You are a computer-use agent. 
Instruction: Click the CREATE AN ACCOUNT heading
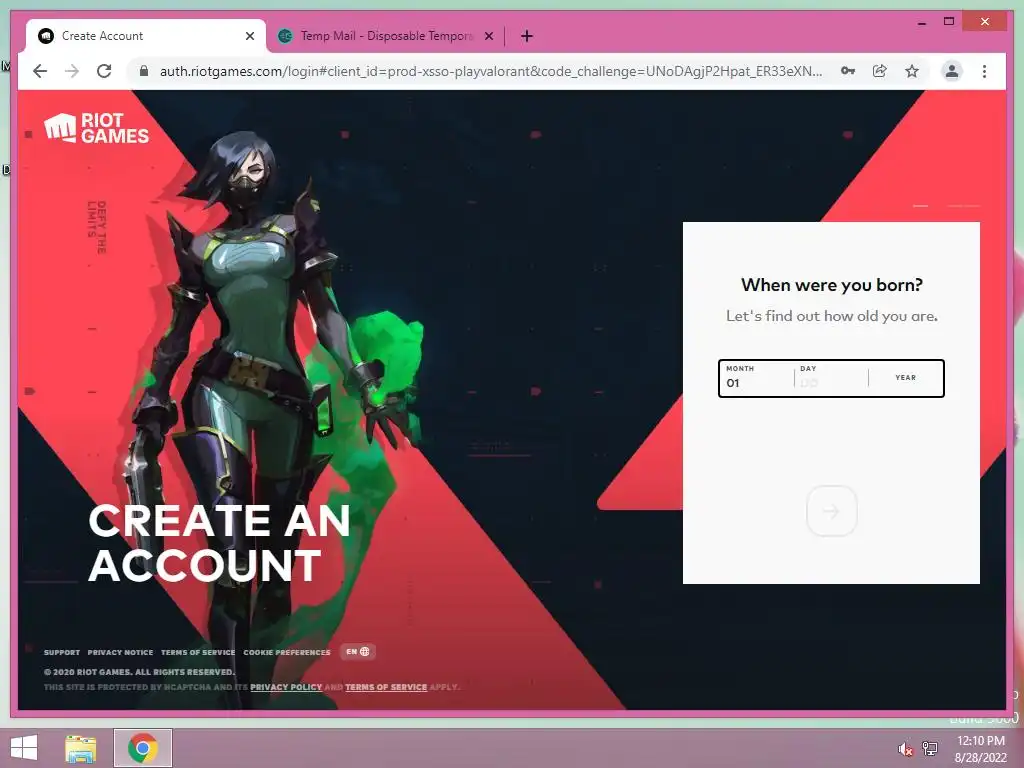219,543
